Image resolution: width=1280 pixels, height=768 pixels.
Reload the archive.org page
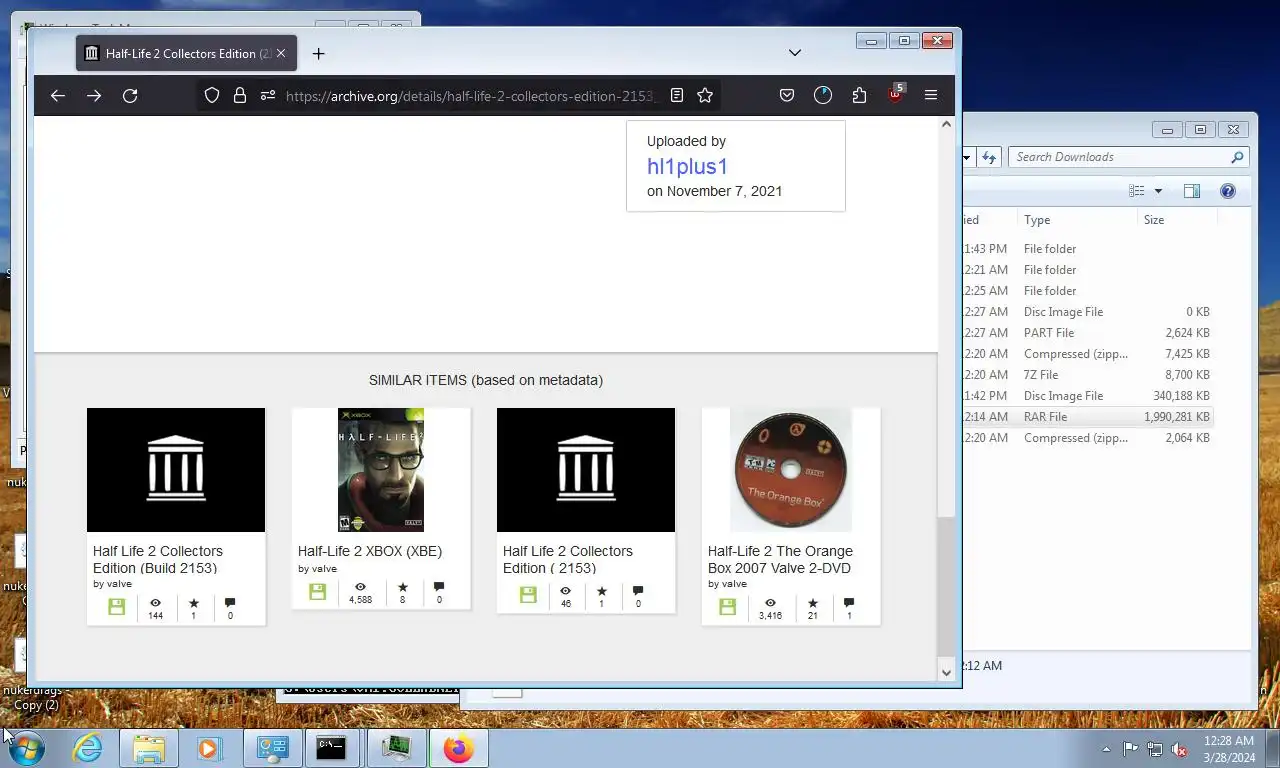click(130, 95)
